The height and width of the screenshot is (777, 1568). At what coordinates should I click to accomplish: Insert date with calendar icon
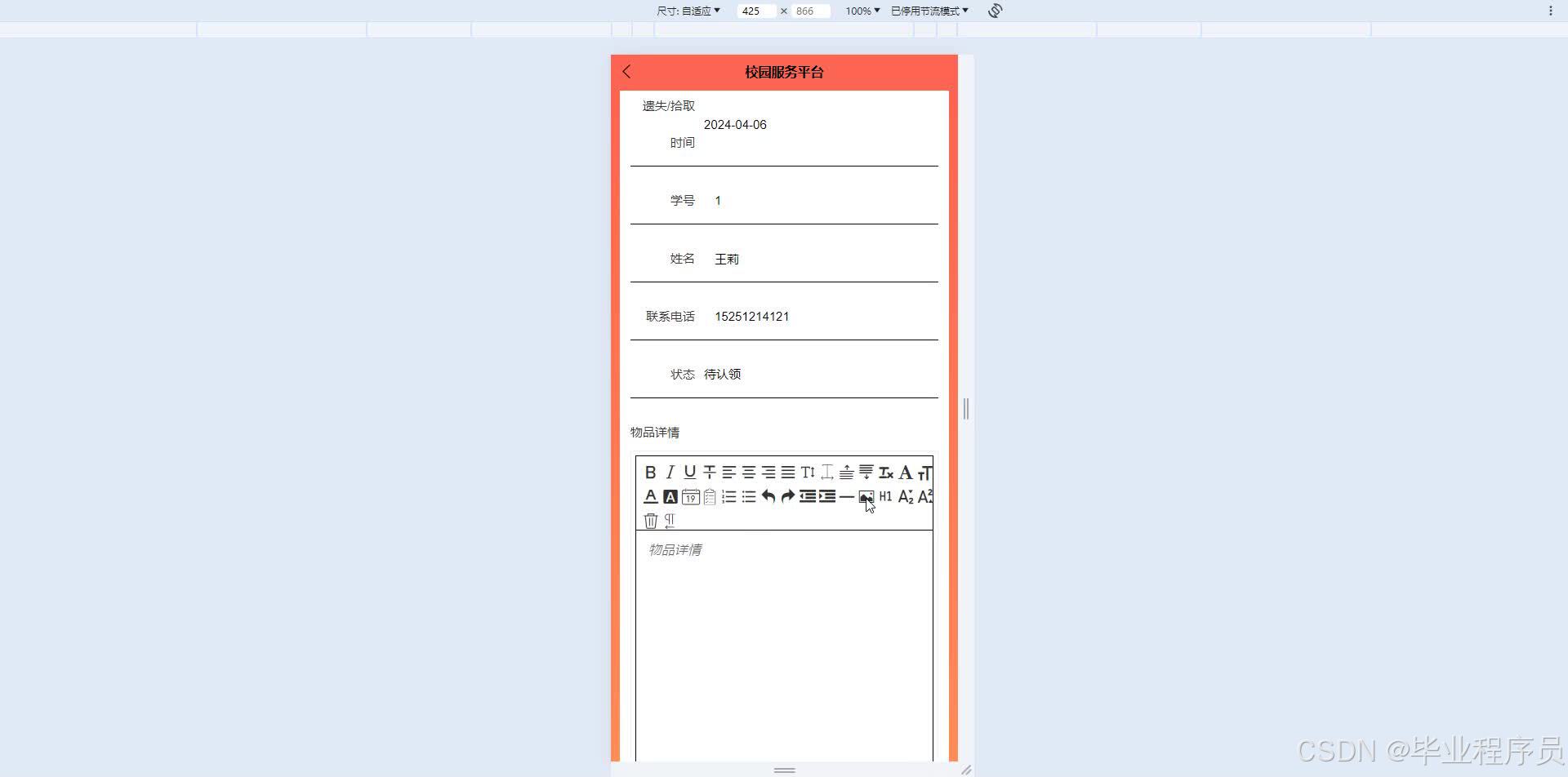690,496
